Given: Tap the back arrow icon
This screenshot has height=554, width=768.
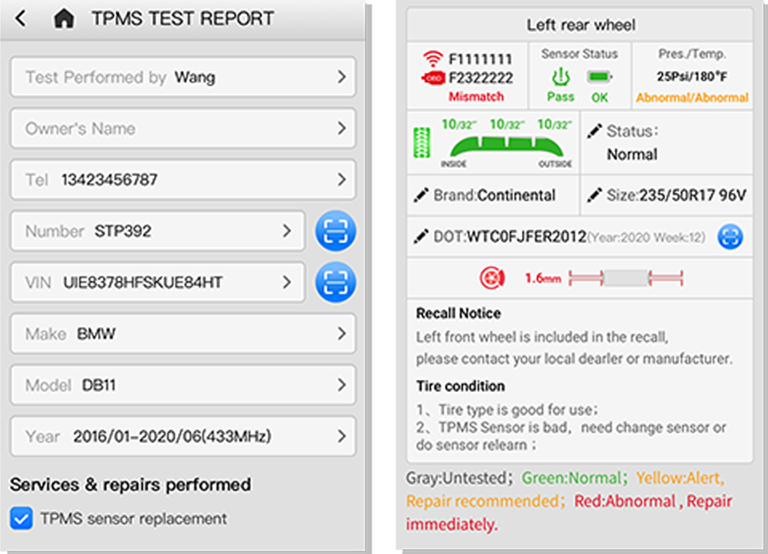Looking at the screenshot, I should [22, 19].
